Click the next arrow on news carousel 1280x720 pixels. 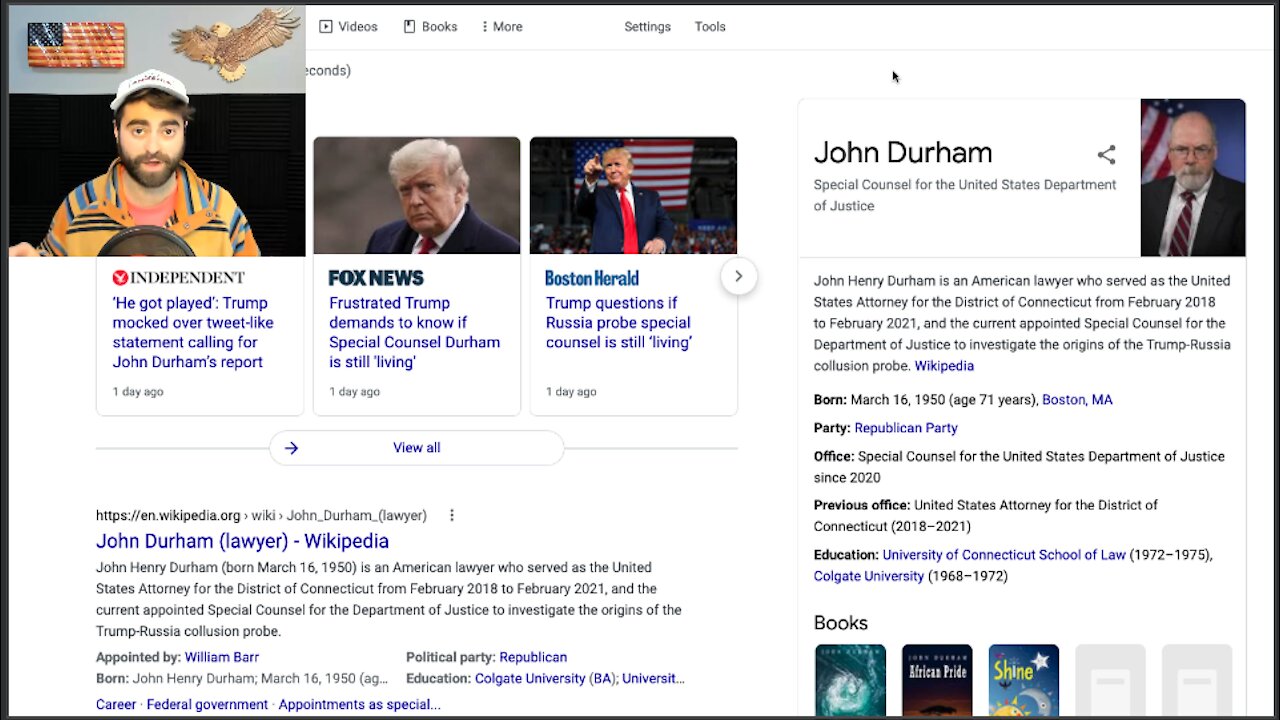pos(738,276)
